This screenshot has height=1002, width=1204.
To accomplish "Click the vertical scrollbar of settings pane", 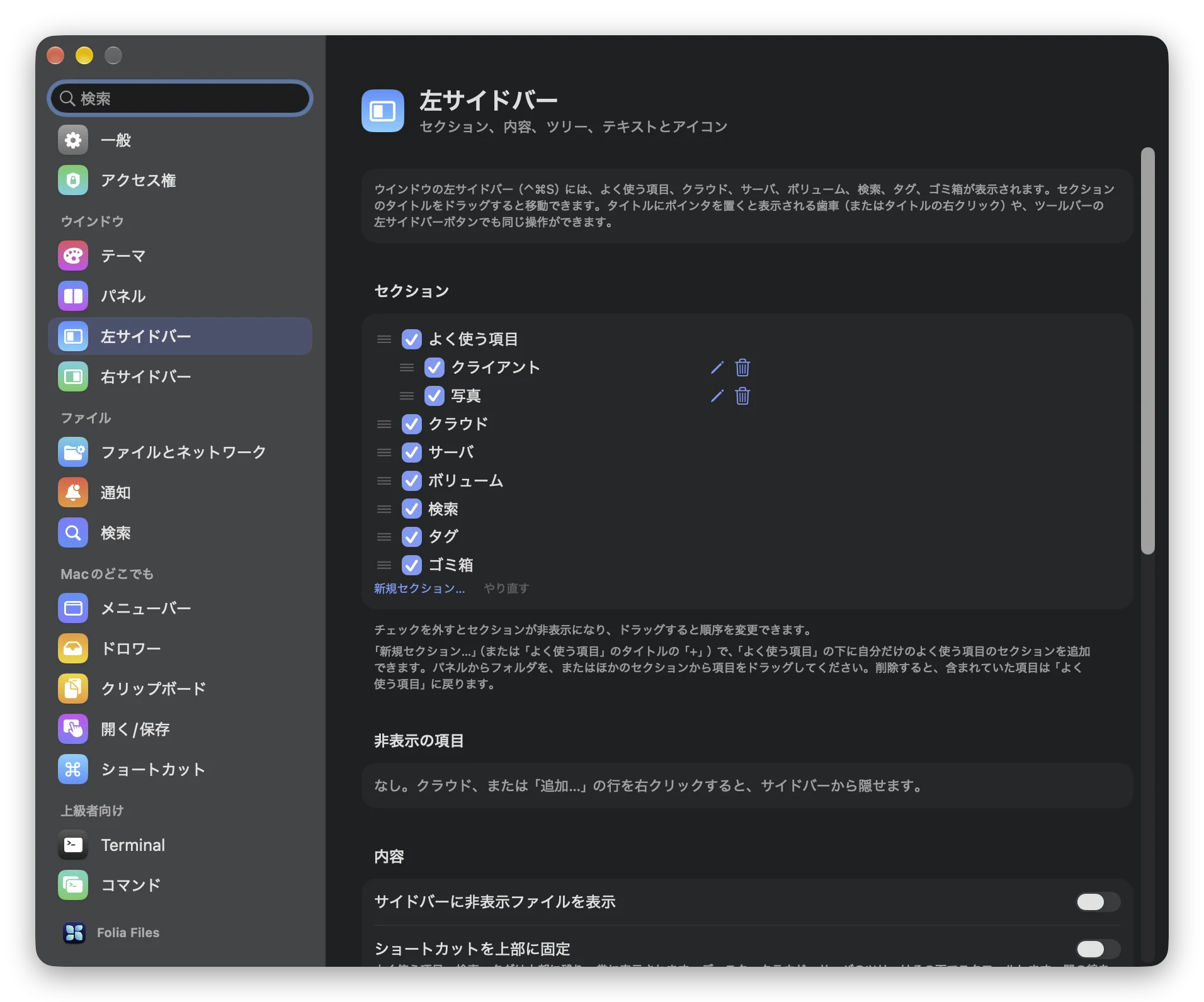I will [1147, 351].
